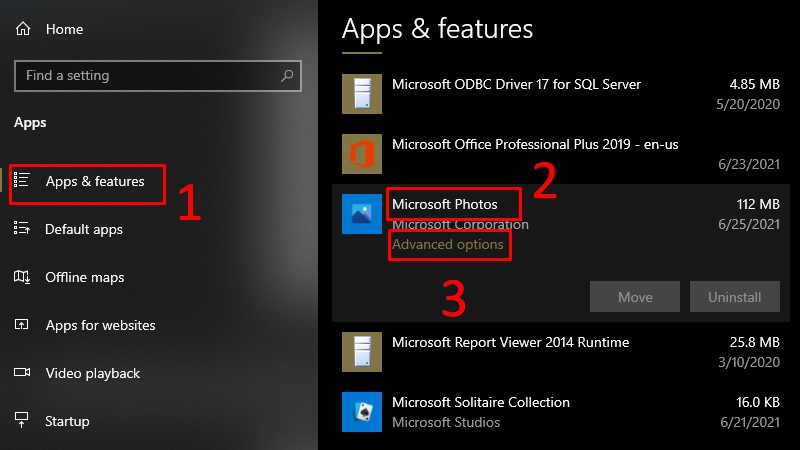This screenshot has width=800, height=450.
Task: Click the Move button
Action: click(635, 296)
